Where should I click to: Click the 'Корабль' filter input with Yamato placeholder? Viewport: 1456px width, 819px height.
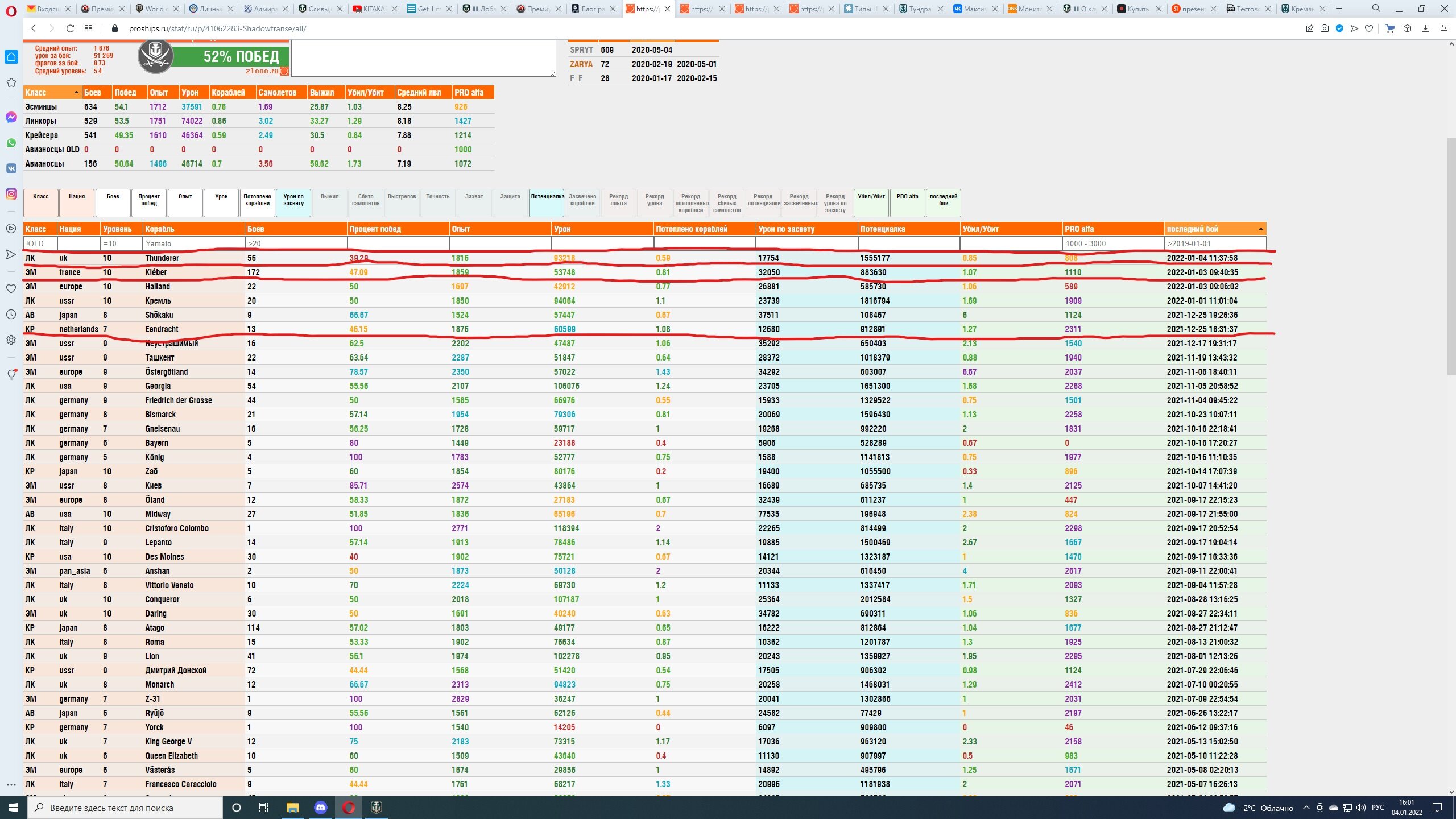click(x=193, y=243)
